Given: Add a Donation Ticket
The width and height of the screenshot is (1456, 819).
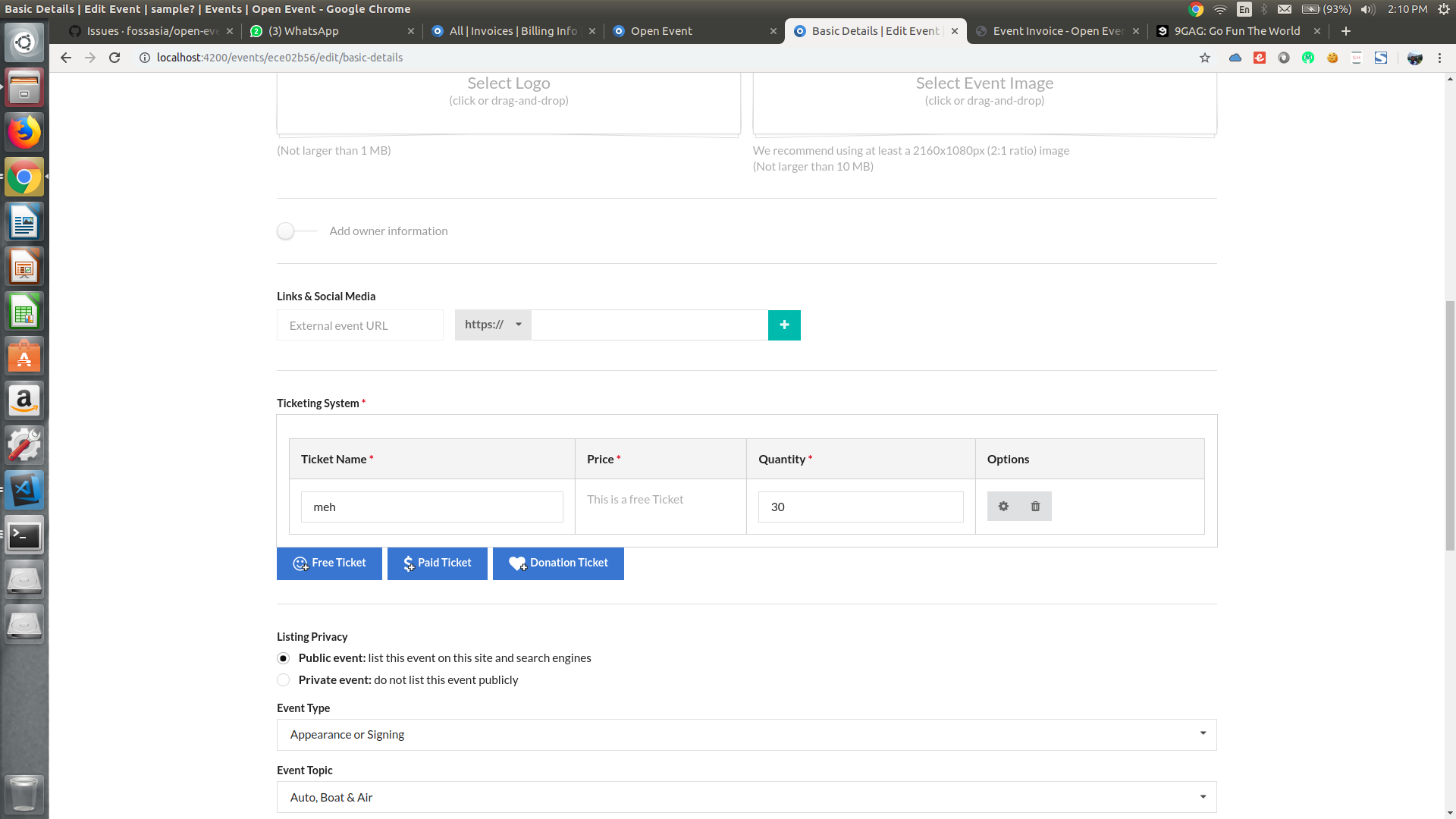Looking at the screenshot, I should (558, 563).
